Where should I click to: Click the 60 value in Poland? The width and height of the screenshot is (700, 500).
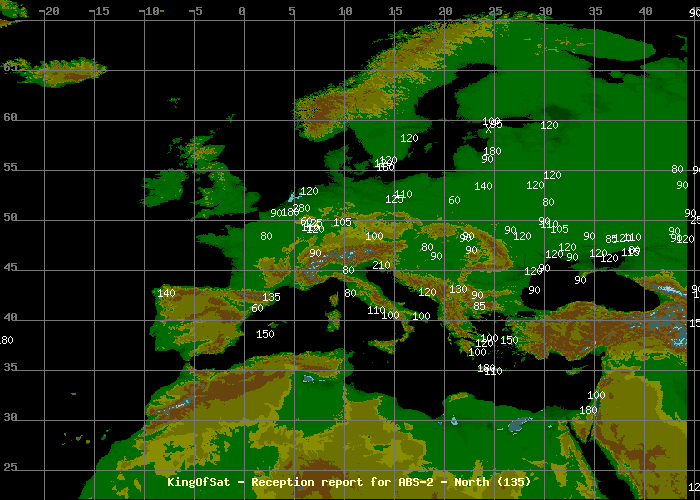(x=454, y=200)
